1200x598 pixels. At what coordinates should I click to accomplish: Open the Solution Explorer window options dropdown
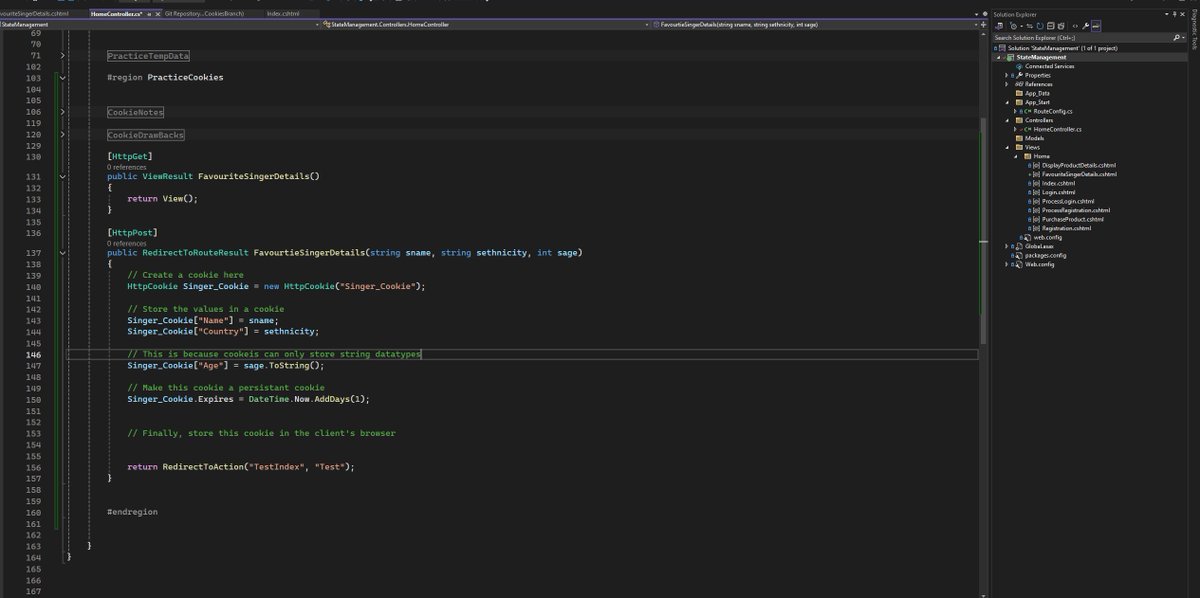[x=1167, y=14]
